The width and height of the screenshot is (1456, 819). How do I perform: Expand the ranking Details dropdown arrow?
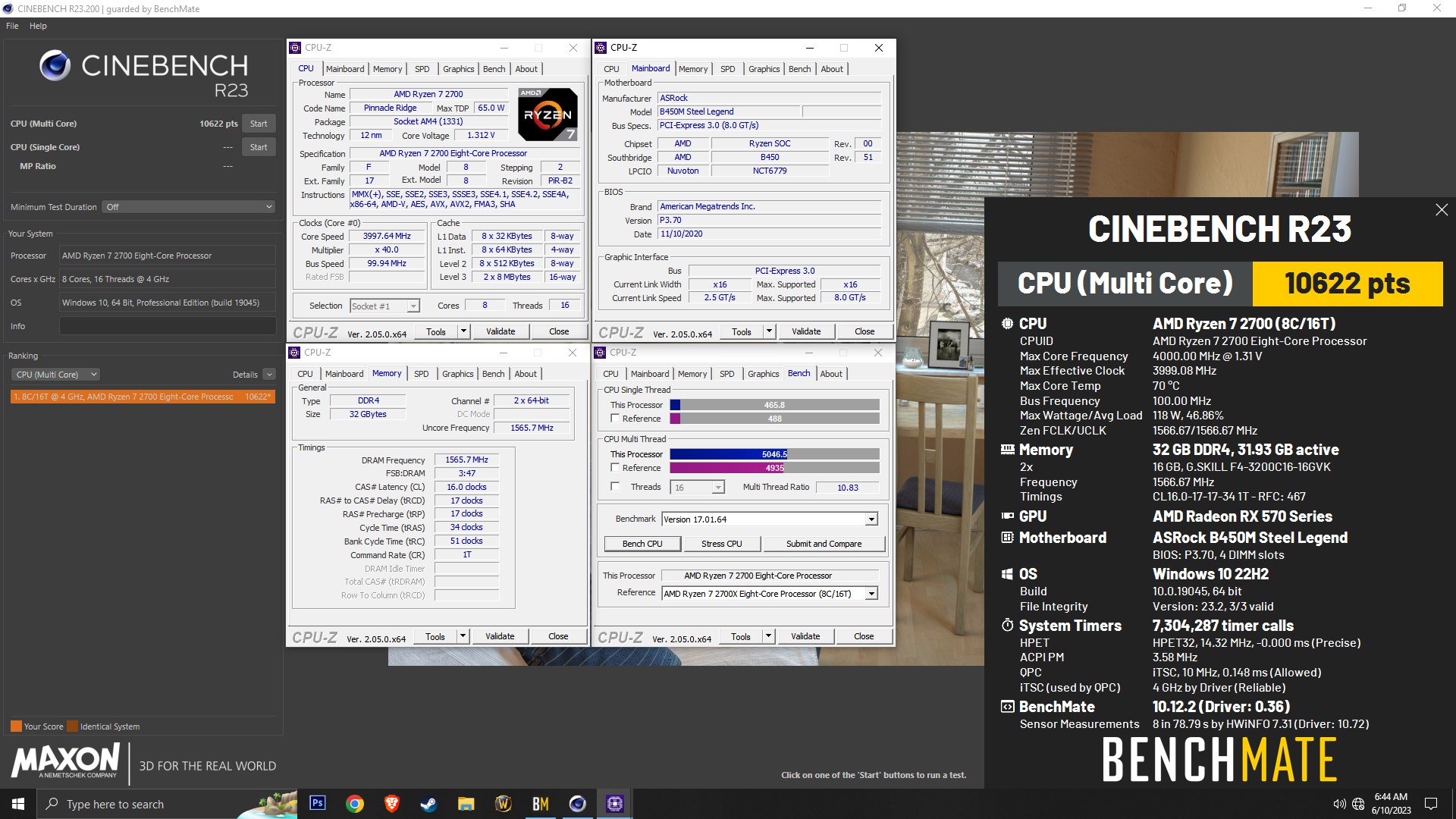coord(269,375)
